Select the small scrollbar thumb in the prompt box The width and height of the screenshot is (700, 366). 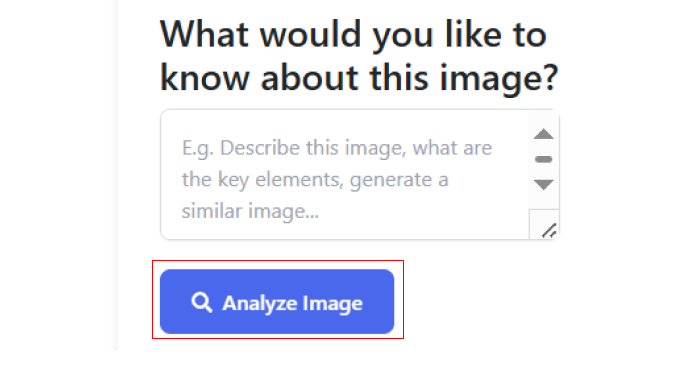point(543,159)
